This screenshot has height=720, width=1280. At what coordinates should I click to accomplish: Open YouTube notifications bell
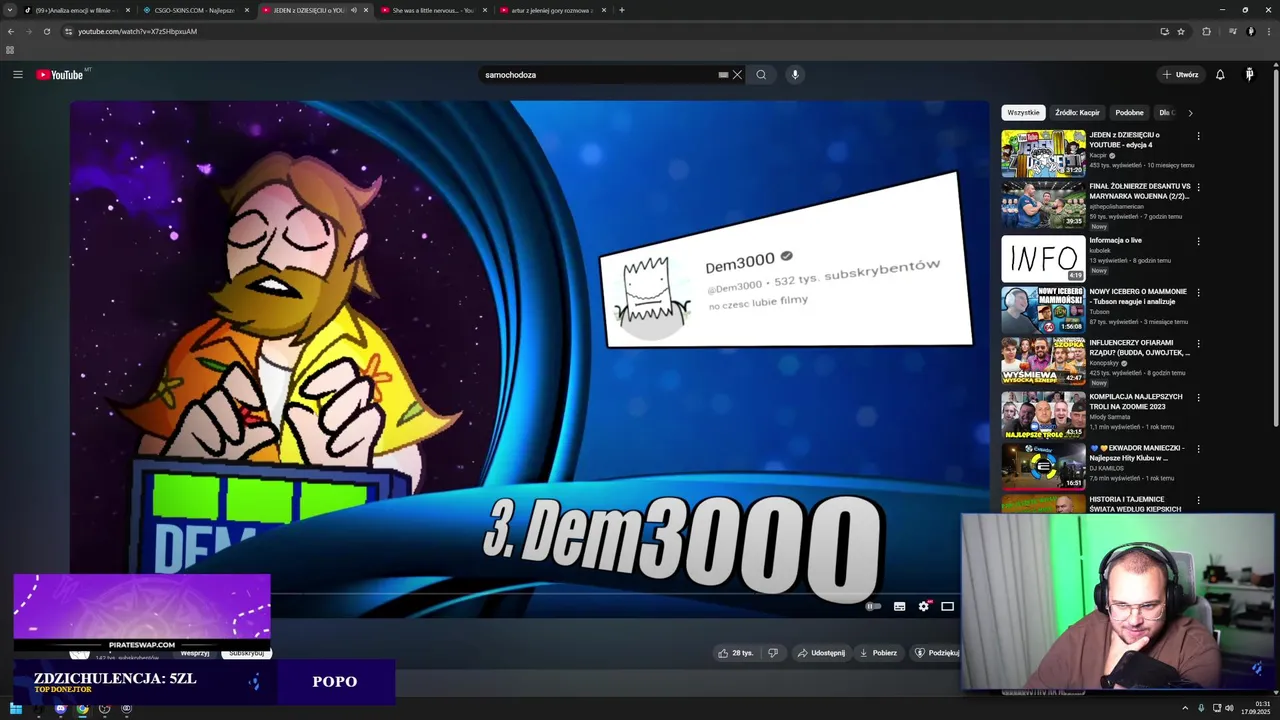pos(1220,75)
